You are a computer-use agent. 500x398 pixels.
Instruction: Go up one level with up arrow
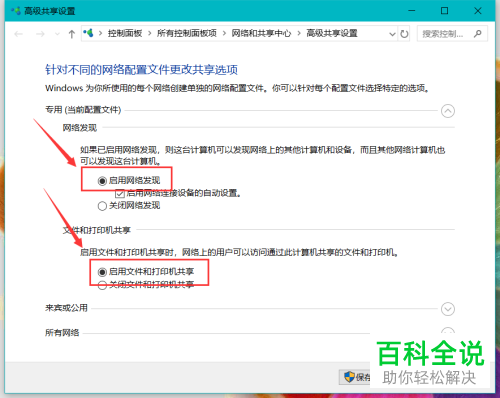point(72,34)
